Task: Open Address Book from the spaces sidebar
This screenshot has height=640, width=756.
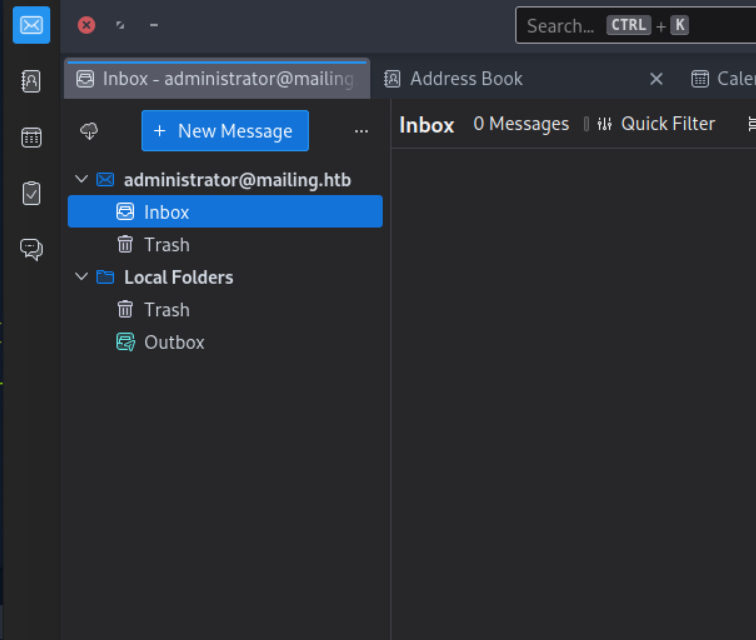Action: [31, 82]
